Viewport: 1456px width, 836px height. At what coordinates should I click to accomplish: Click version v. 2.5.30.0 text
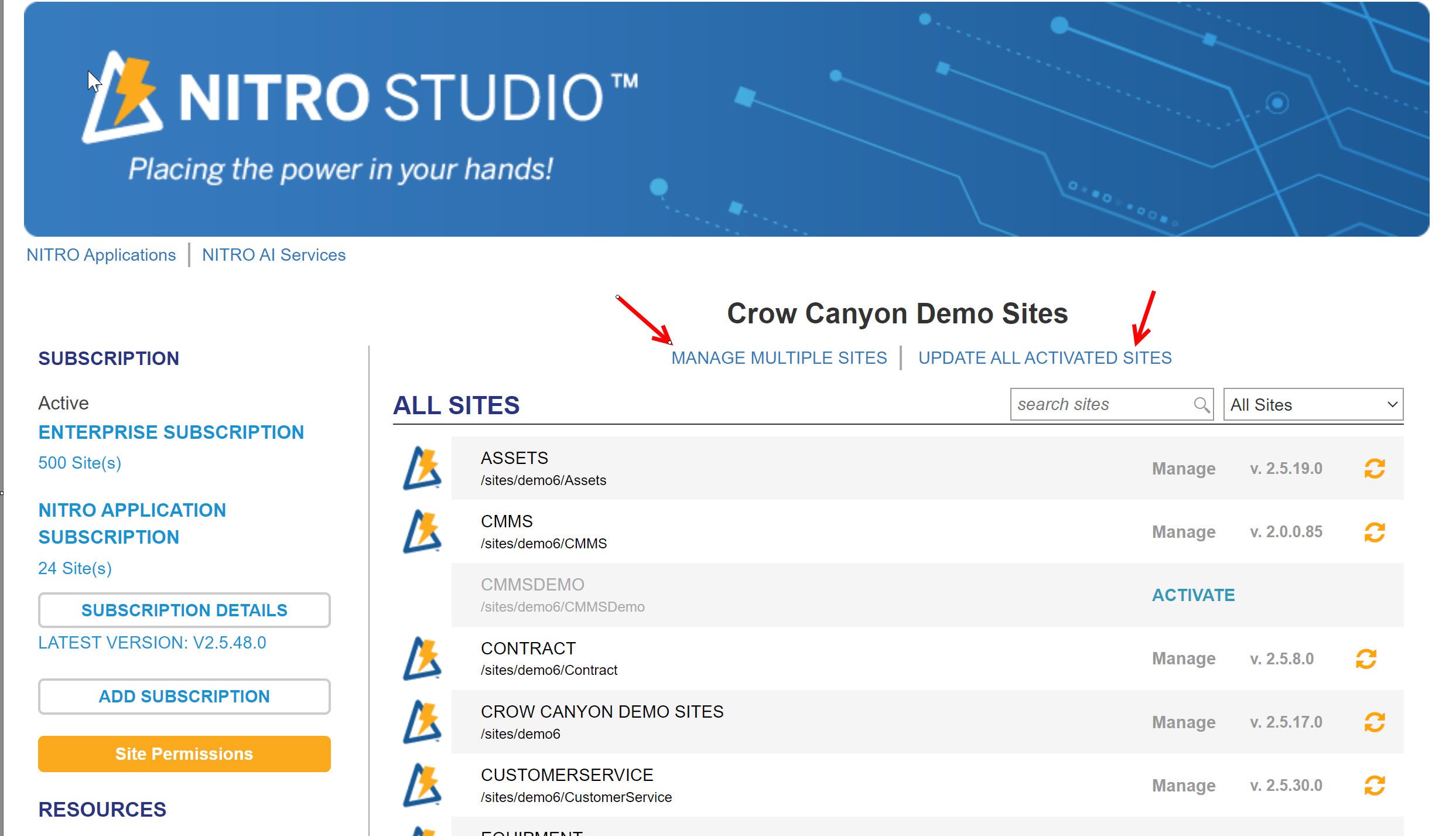1286,786
